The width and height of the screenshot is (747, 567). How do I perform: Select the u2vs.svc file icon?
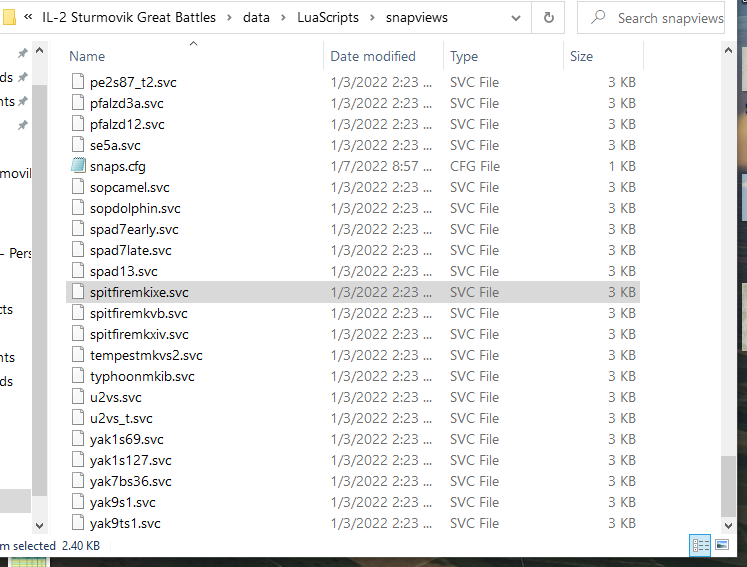[x=78, y=396]
